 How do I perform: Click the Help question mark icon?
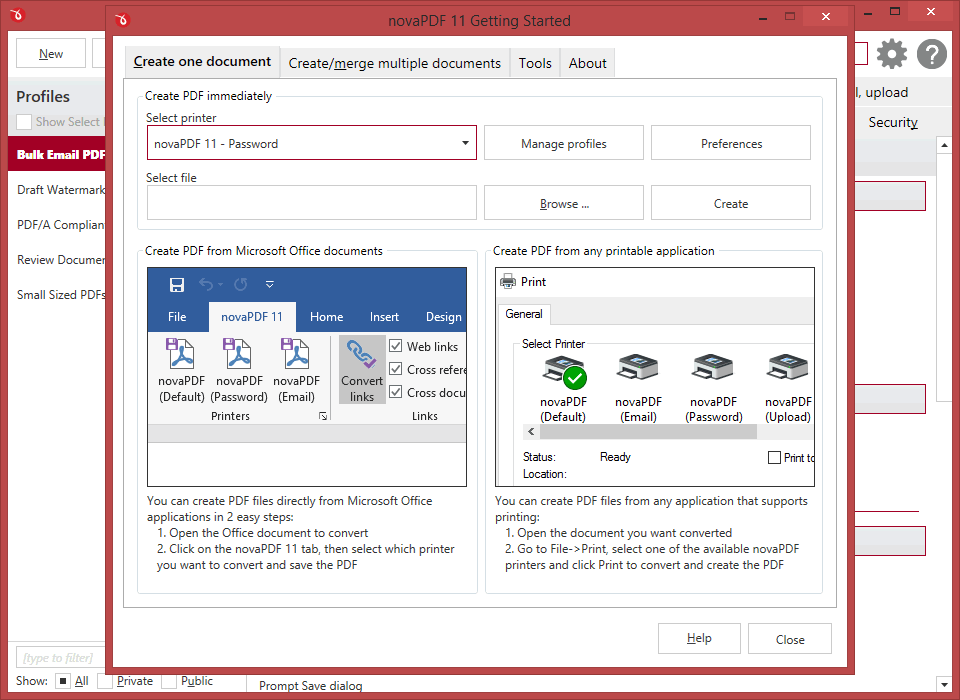coord(931,54)
